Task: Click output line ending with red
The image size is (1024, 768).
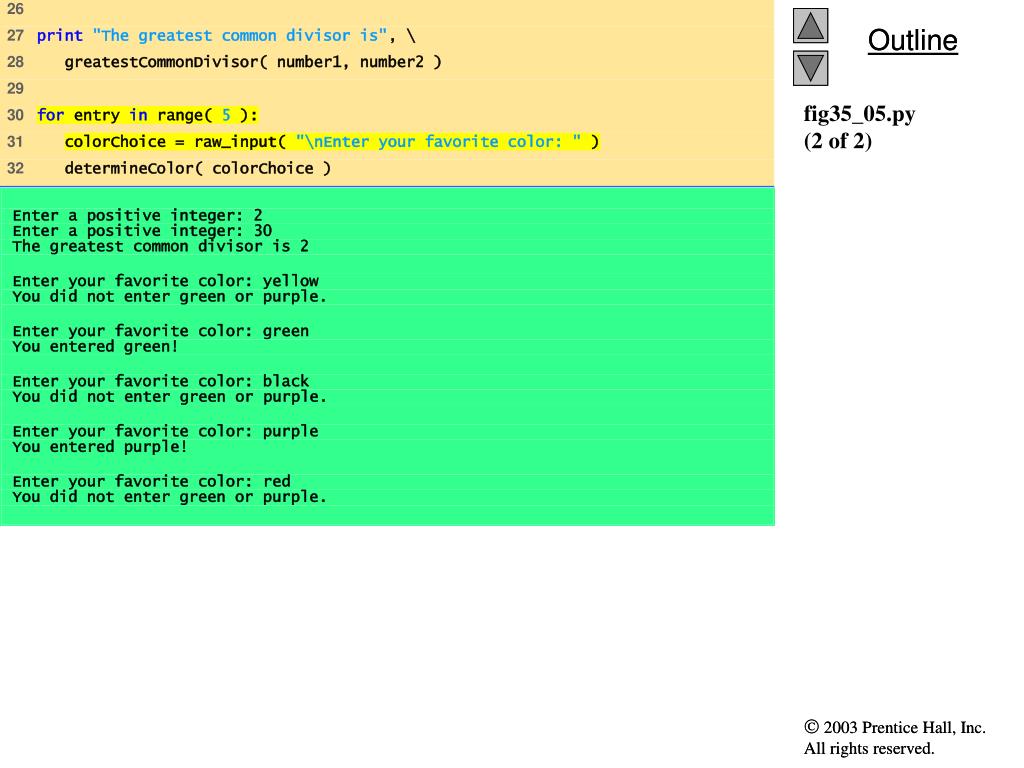Action: point(152,481)
